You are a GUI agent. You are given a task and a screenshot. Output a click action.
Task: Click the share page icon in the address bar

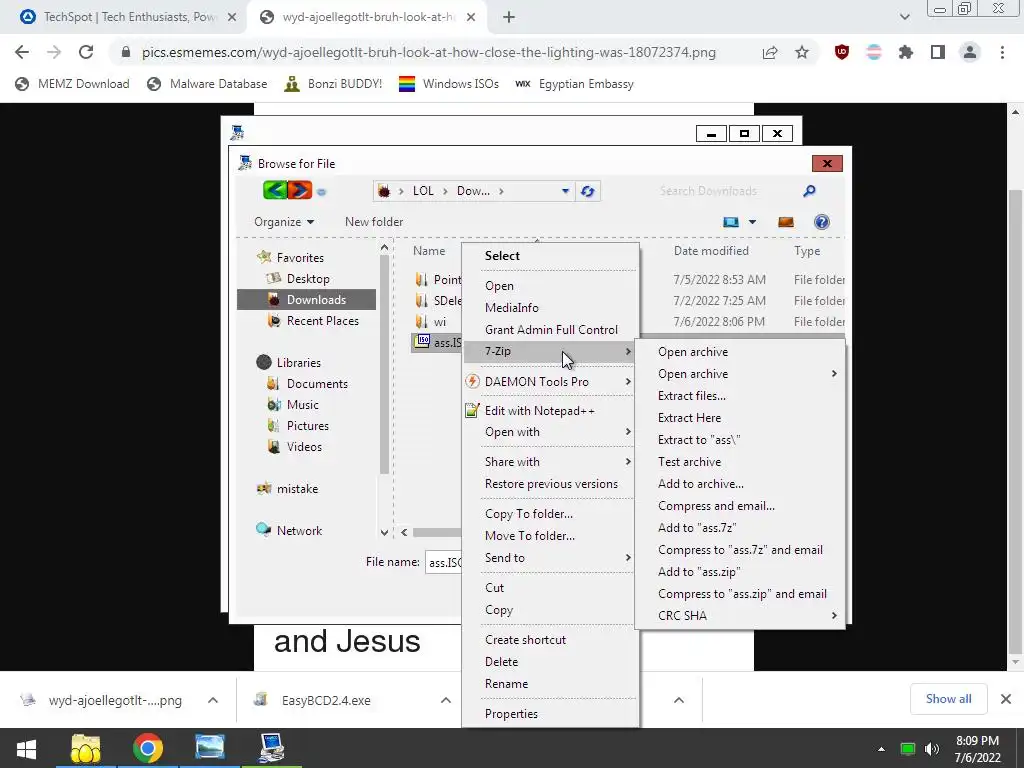pos(770,52)
